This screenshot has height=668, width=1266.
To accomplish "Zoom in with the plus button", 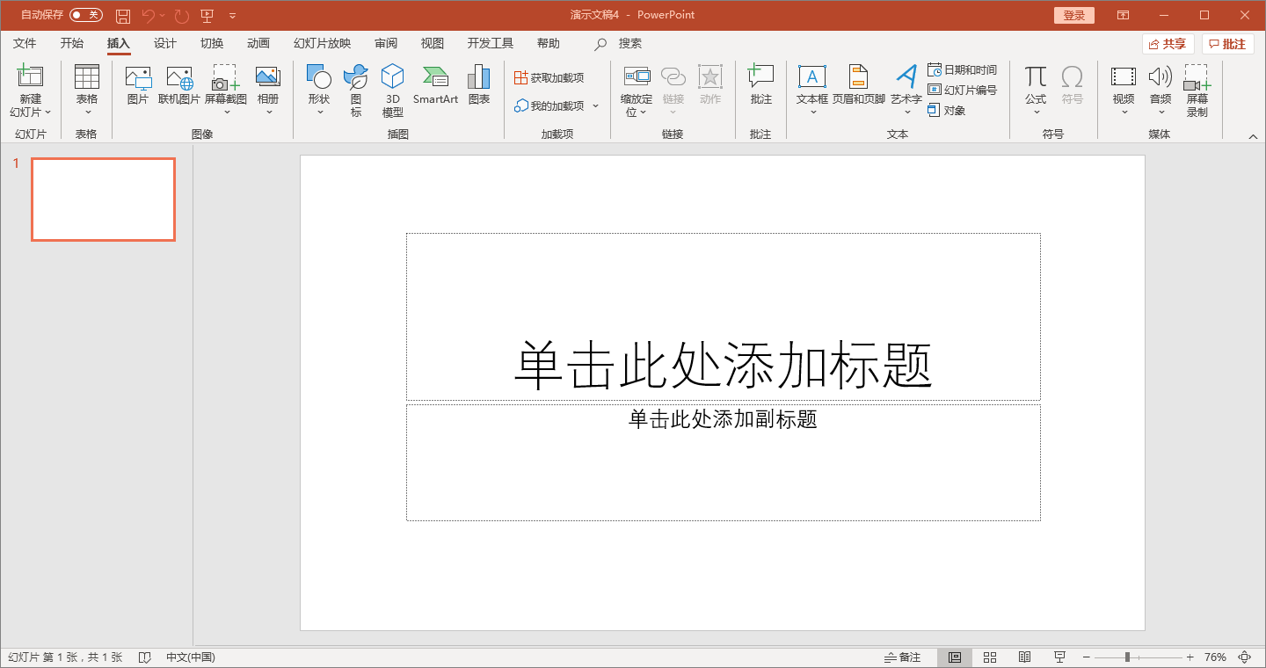I will (x=1190, y=657).
